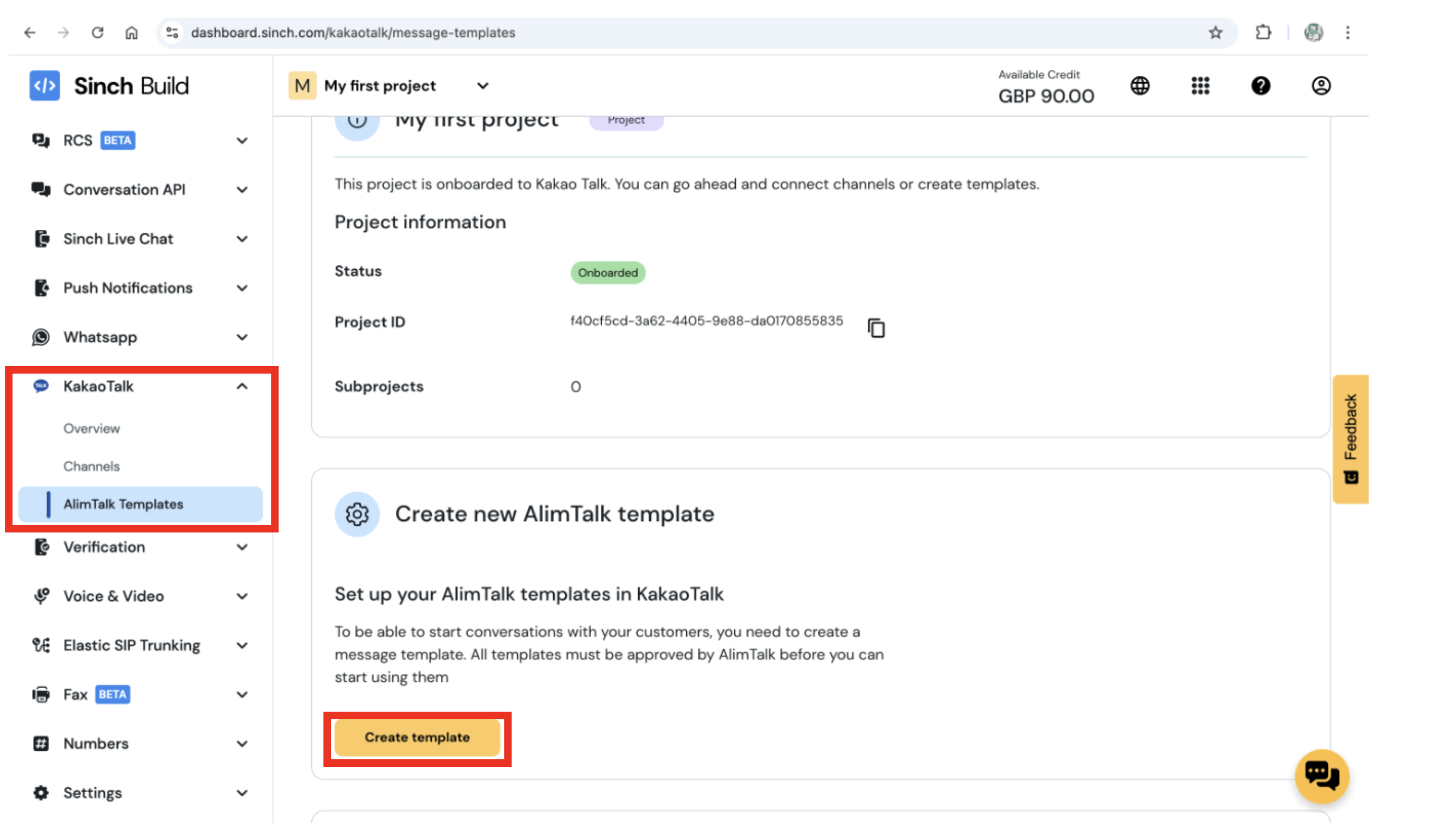Click the KakaoTalk speech bubble icon

click(x=41, y=386)
